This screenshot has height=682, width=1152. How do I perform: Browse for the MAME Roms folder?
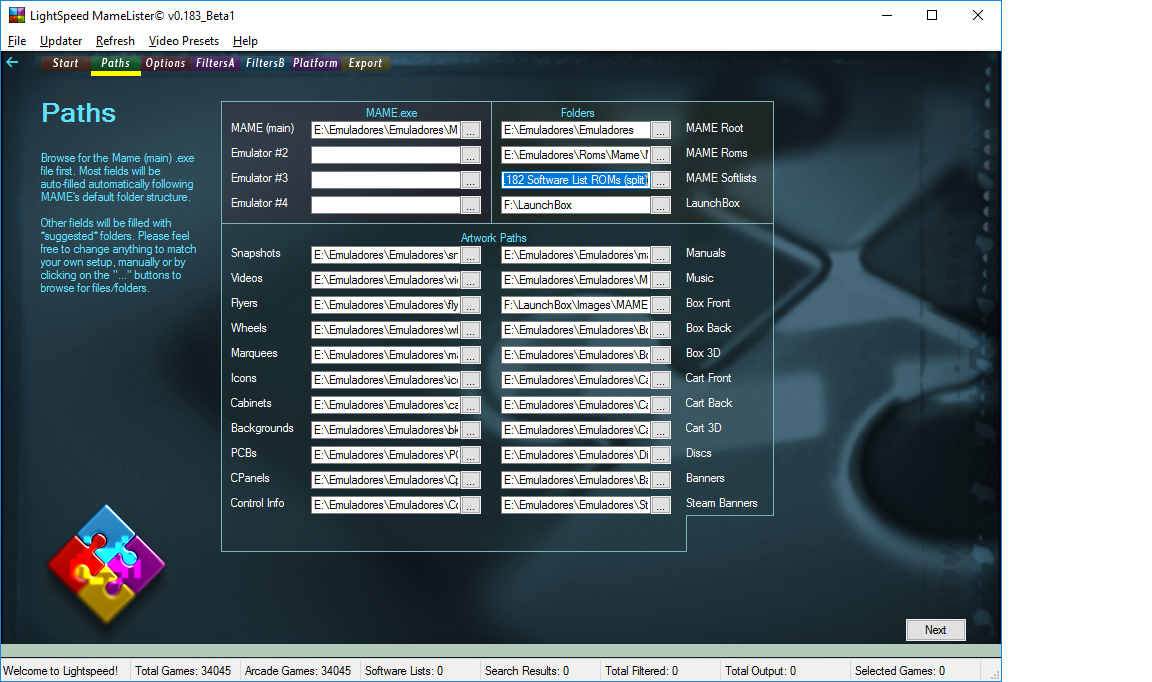[661, 155]
